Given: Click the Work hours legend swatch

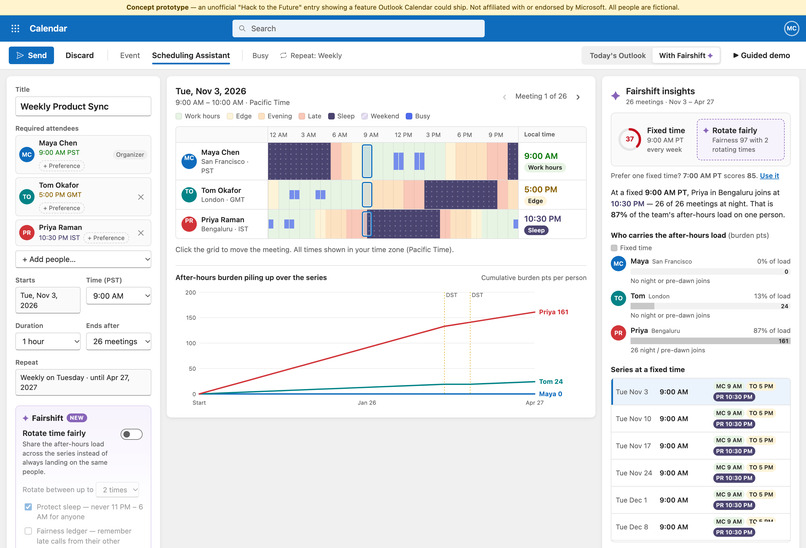Looking at the screenshot, I should (x=179, y=116).
